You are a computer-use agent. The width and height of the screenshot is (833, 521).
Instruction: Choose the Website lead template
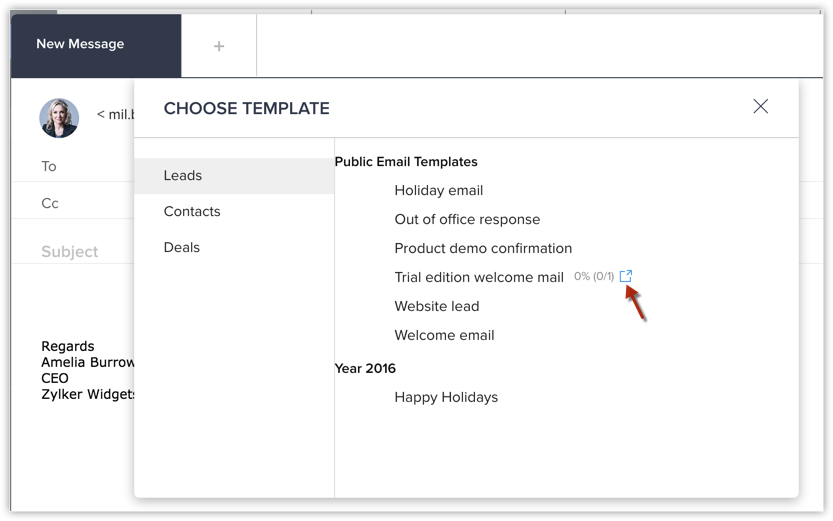[x=437, y=306]
